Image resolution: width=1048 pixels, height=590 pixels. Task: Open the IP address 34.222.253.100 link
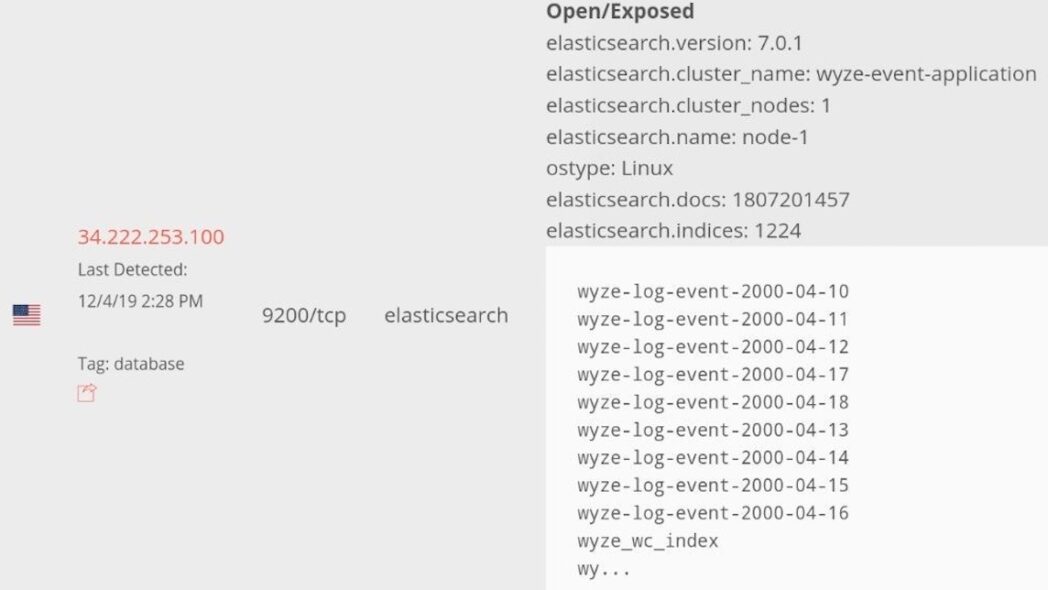coord(151,237)
